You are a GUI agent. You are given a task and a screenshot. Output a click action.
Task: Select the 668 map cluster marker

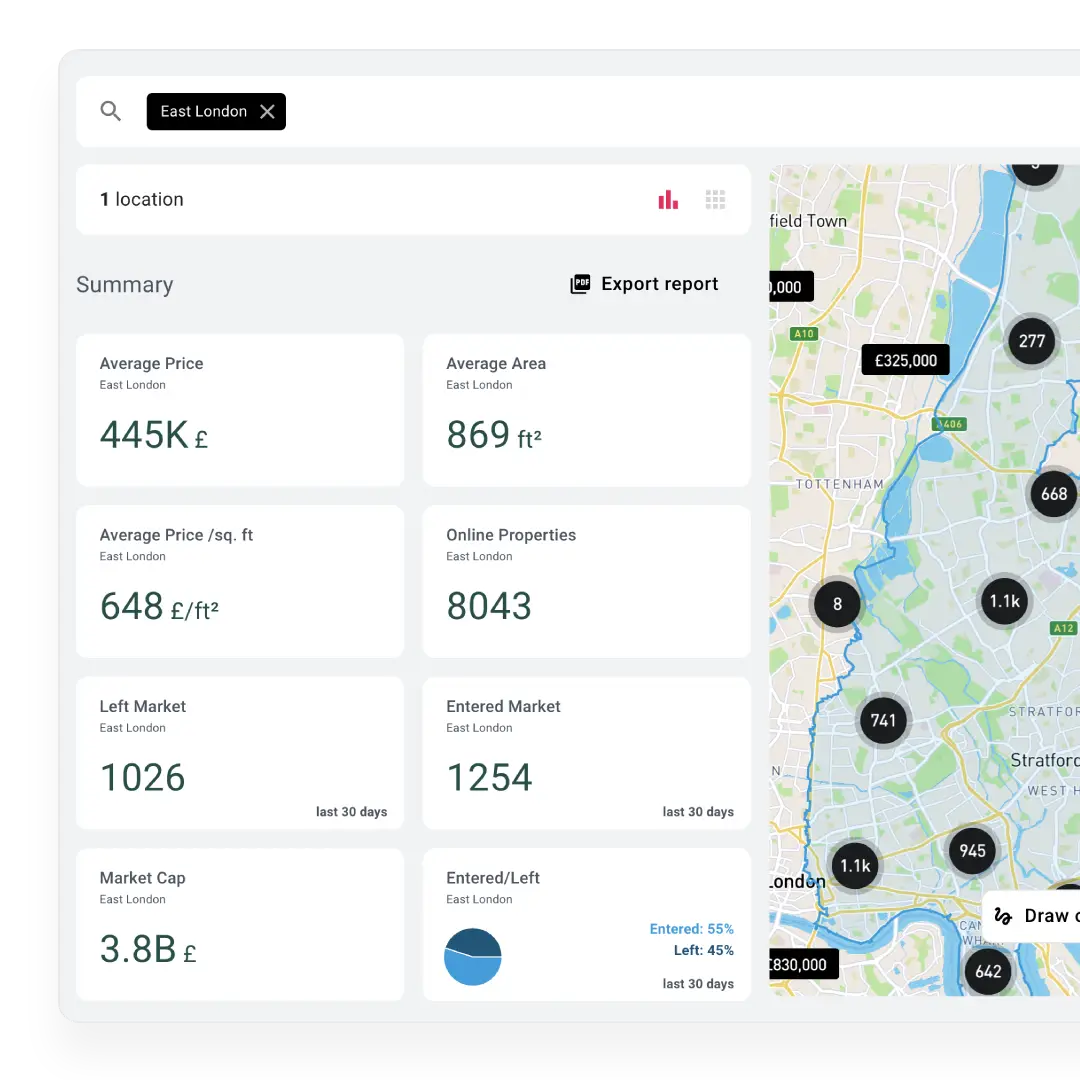[x=1053, y=494]
